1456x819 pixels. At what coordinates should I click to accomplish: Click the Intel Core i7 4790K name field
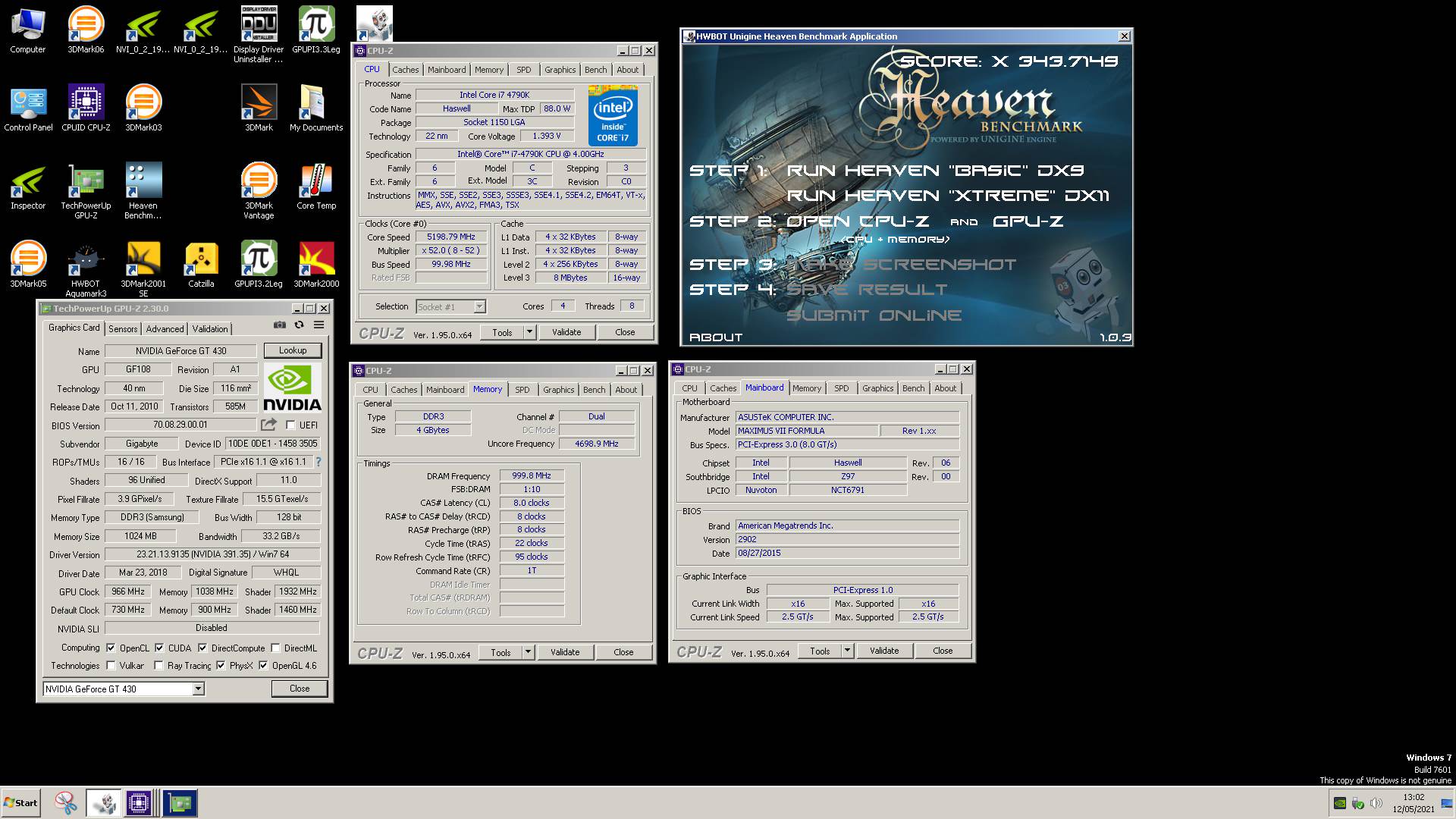click(494, 95)
